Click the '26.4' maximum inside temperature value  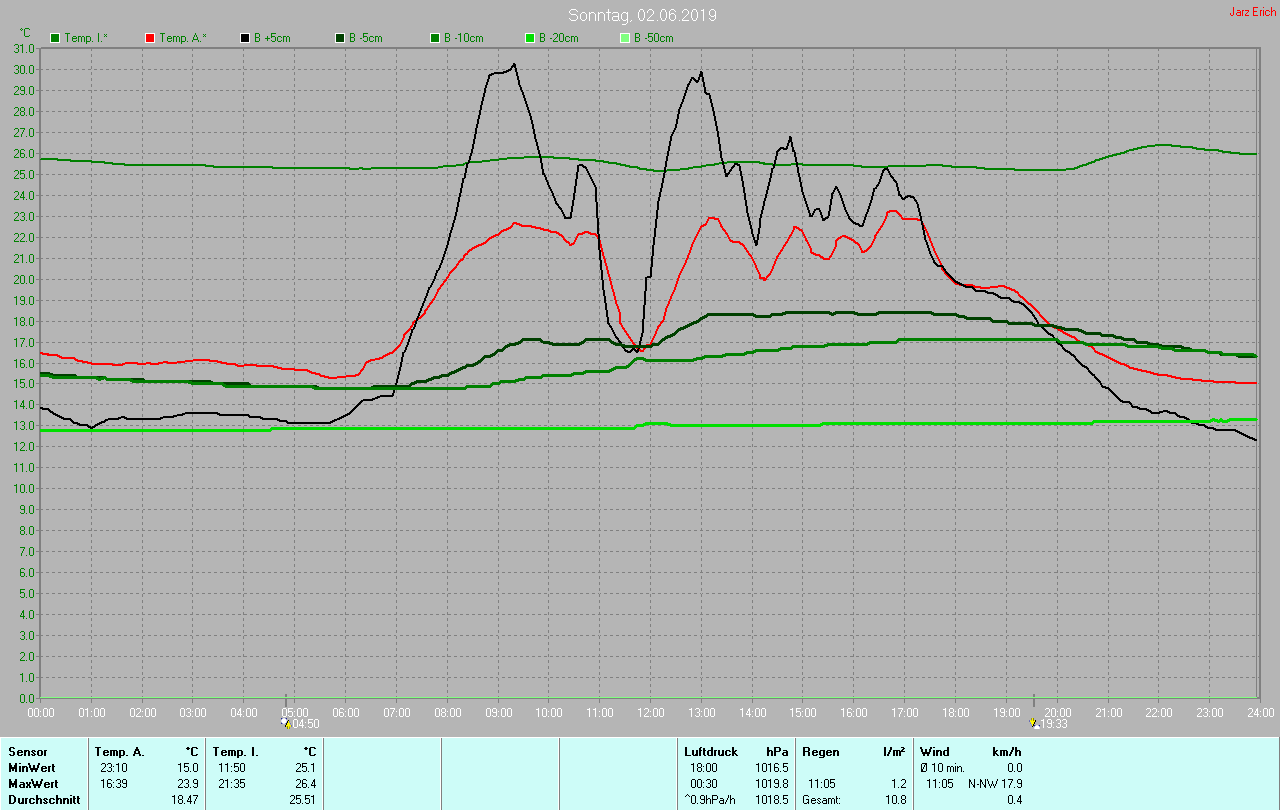(305, 783)
